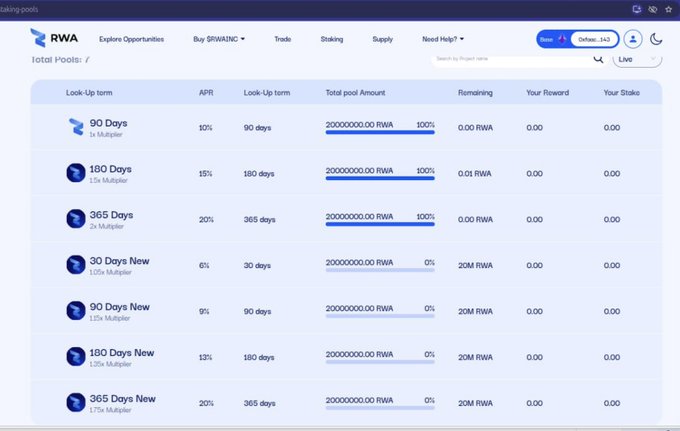Viewport: 680px width, 431px height.
Task: Open the Trade page
Action: point(283,39)
